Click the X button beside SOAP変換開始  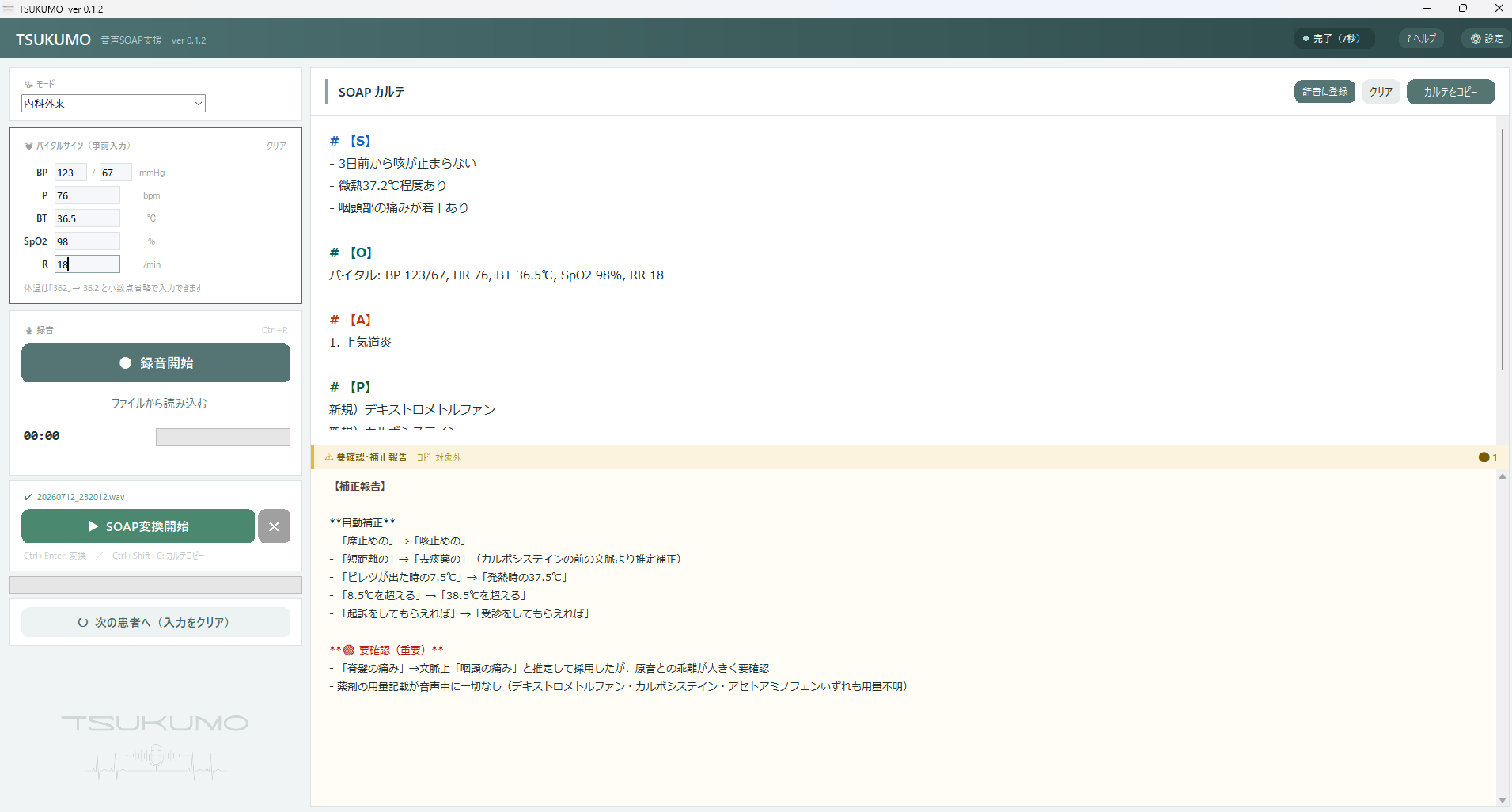[x=274, y=526]
